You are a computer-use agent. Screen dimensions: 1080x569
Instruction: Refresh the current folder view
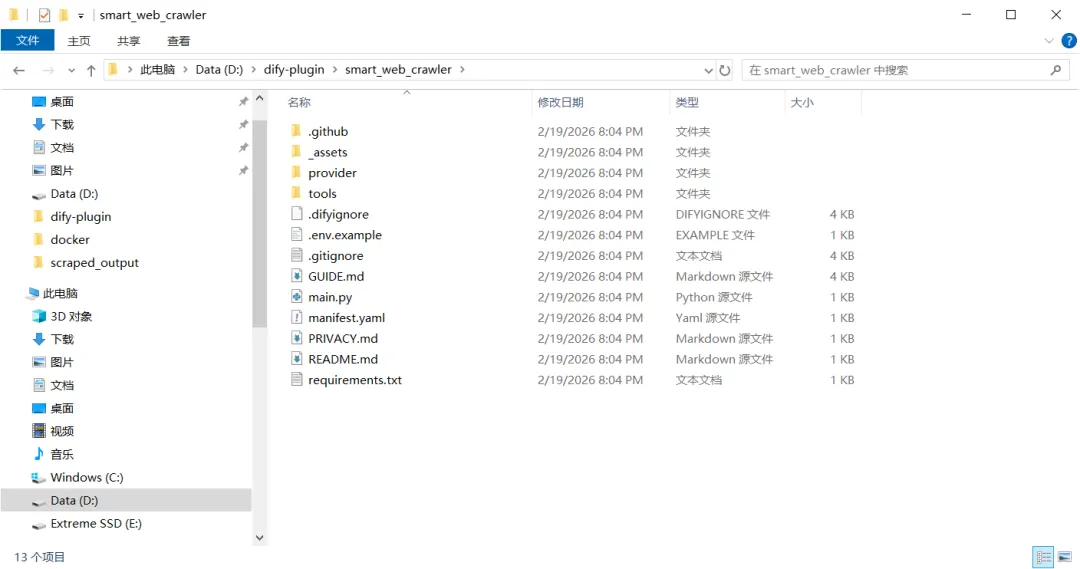click(725, 70)
